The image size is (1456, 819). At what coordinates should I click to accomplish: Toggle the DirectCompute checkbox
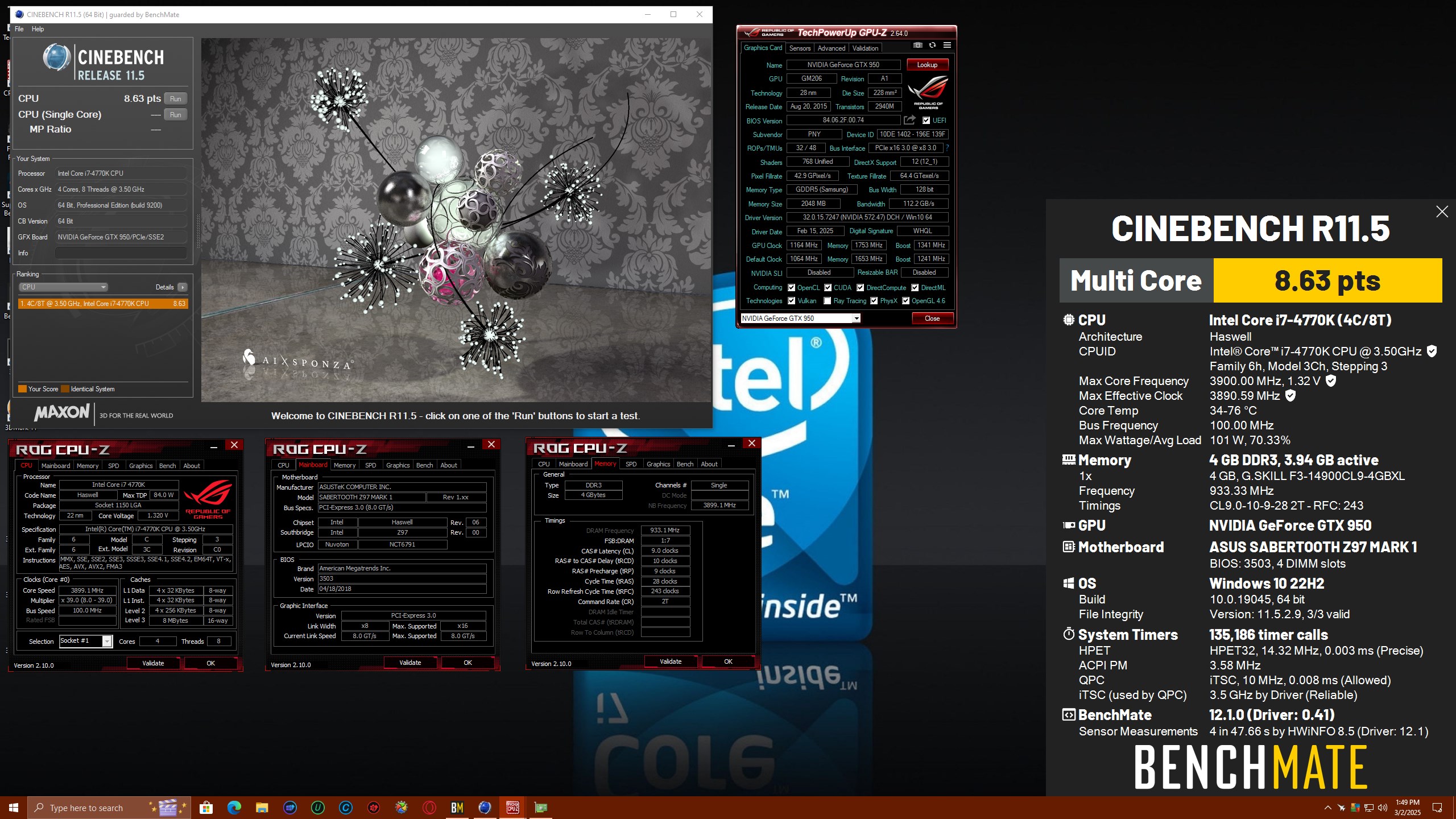861,288
